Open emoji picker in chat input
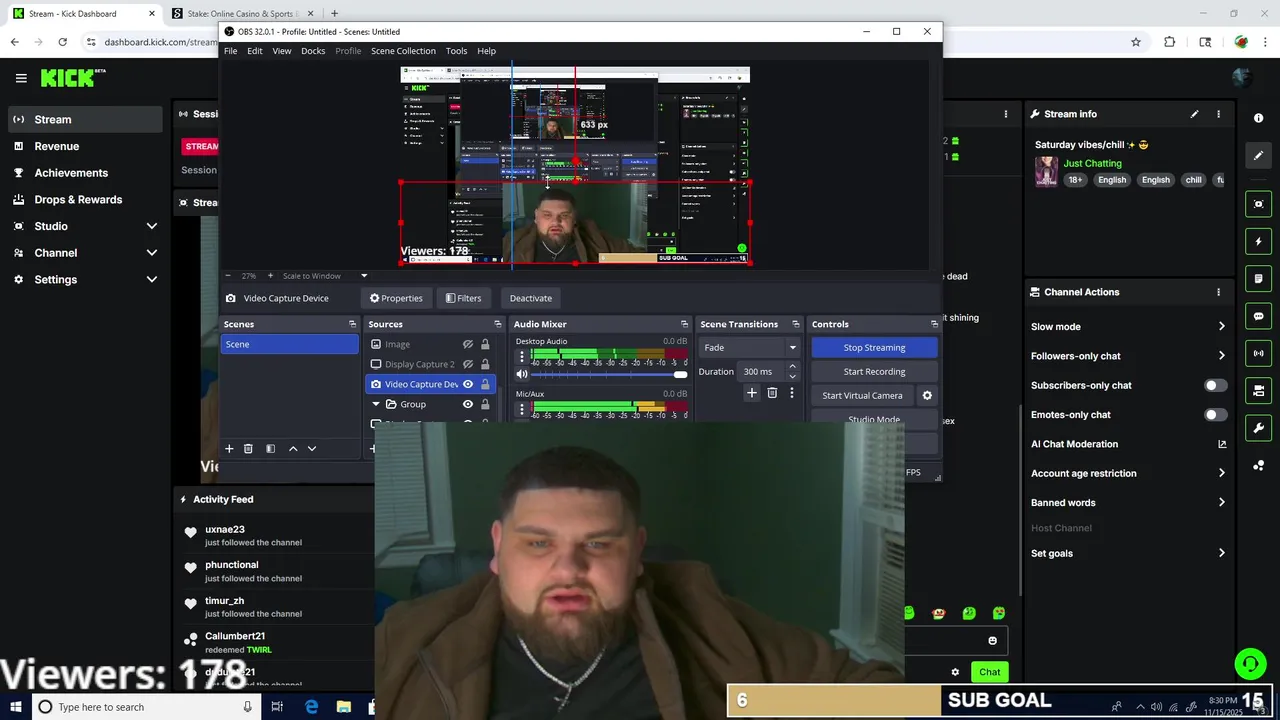Image resolution: width=1280 pixels, height=720 pixels. 992,641
